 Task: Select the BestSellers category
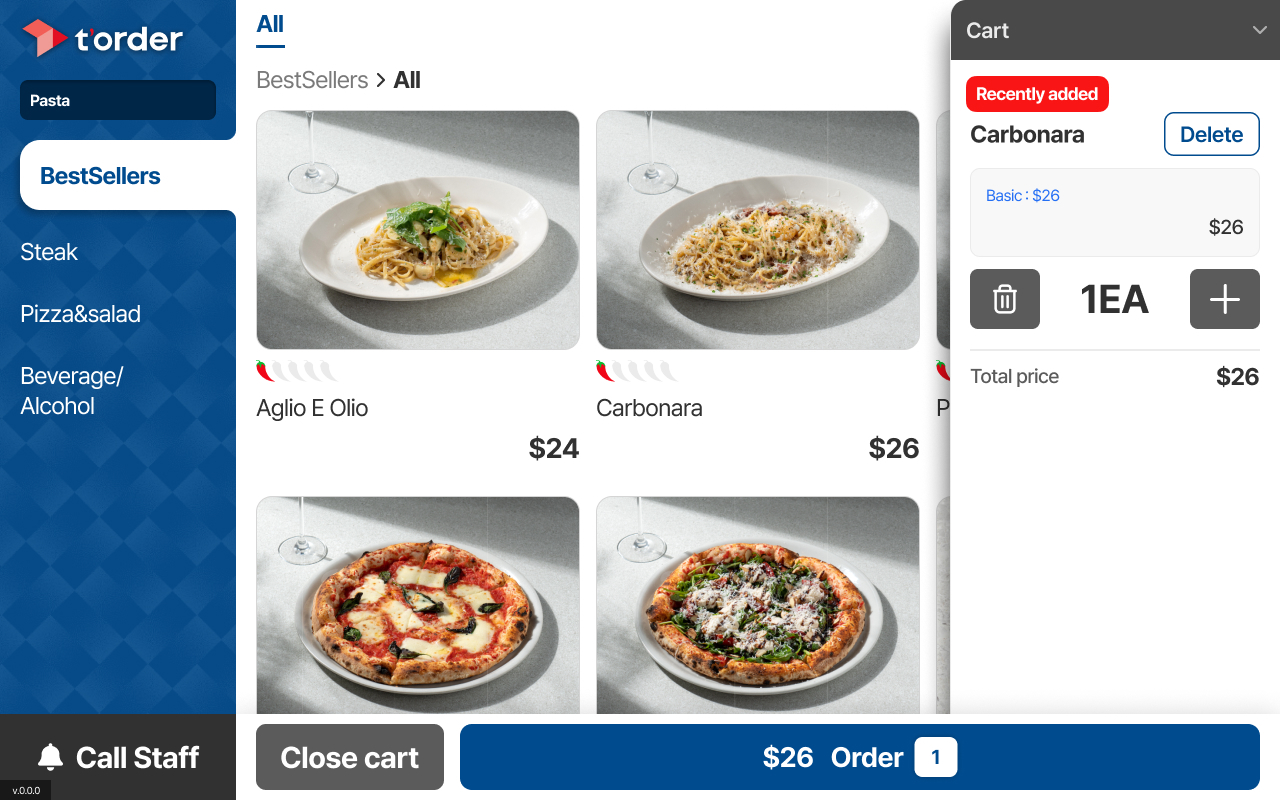[100, 176]
